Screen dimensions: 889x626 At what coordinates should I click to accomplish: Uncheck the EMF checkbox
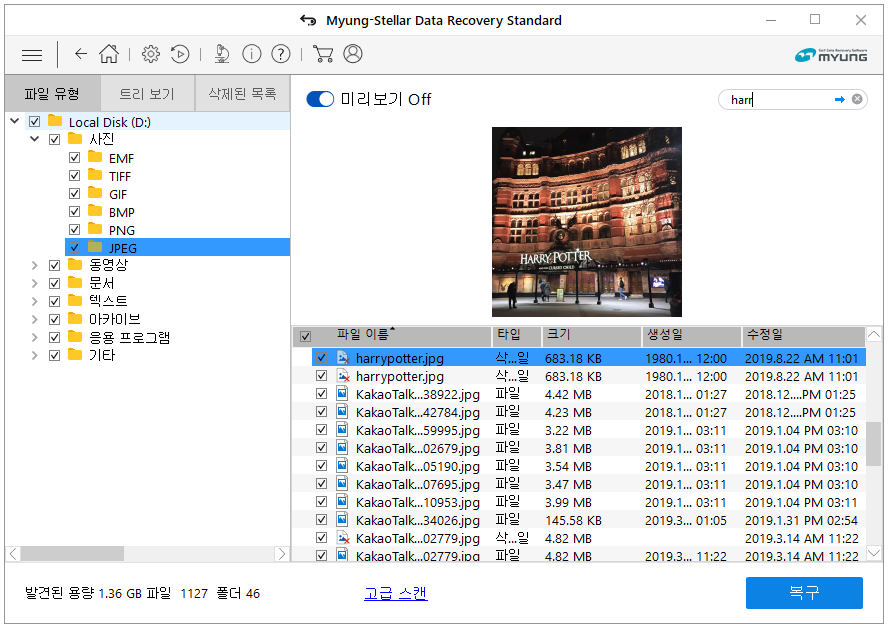tap(74, 158)
